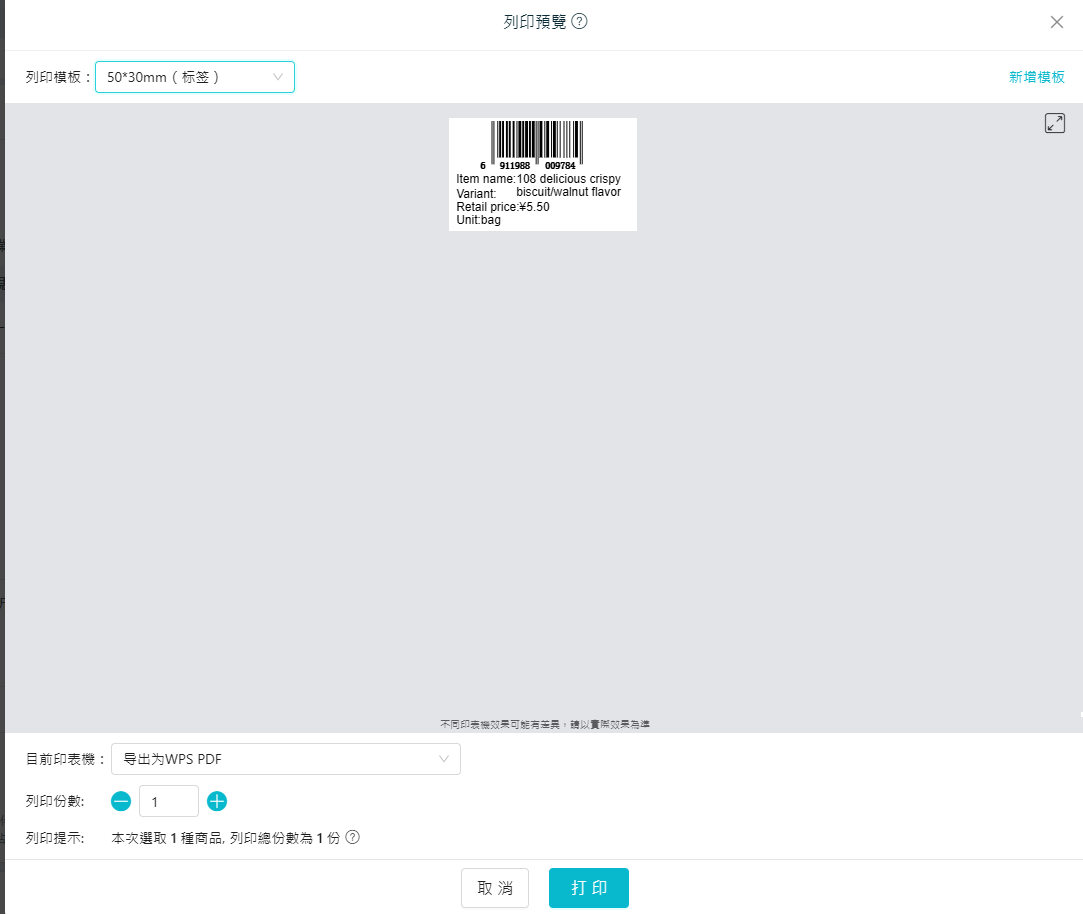Click the help icon after 列印提示 text

pos(352,838)
